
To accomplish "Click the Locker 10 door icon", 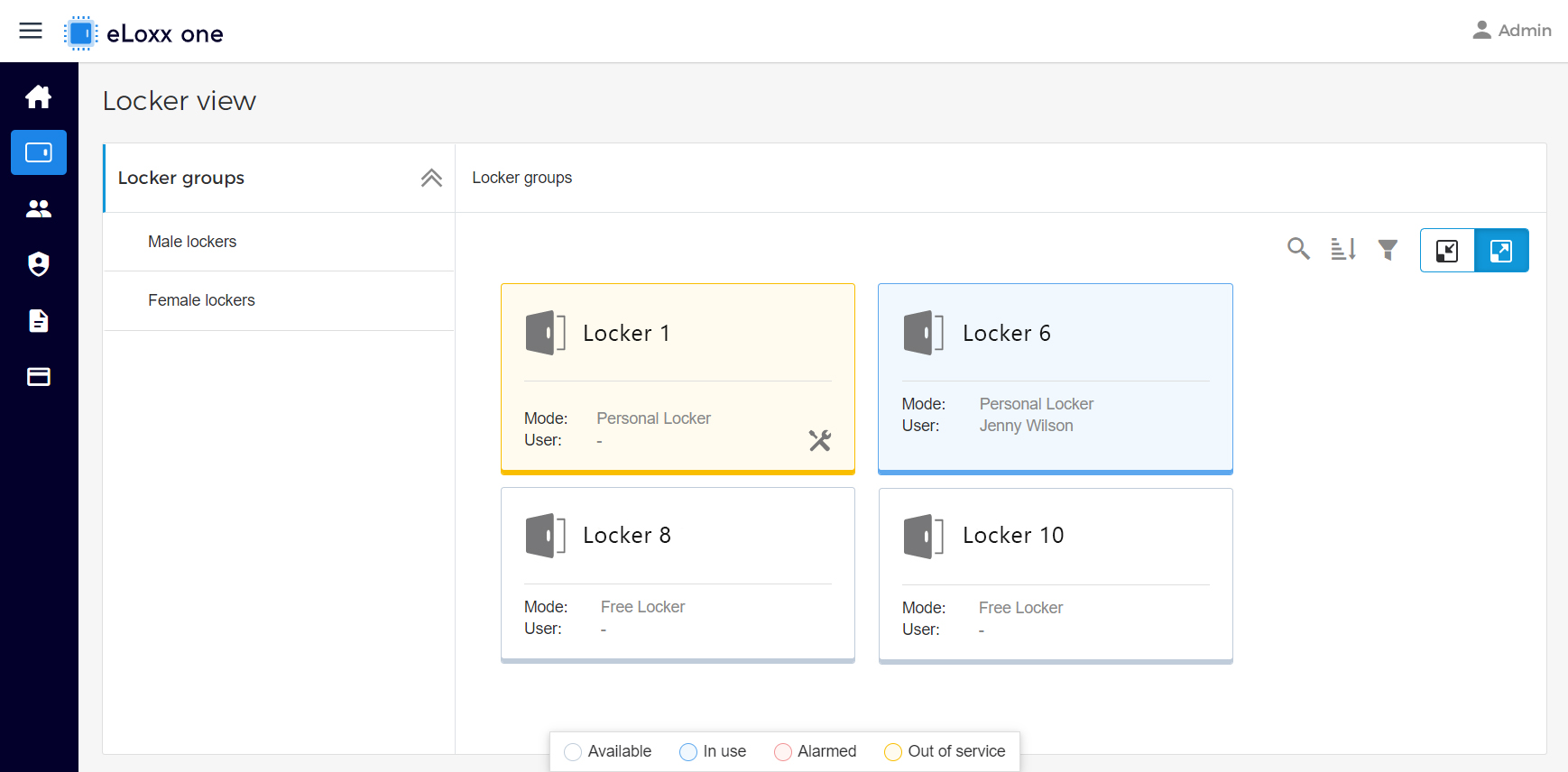I will pyautogui.click(x=924, y=536).
